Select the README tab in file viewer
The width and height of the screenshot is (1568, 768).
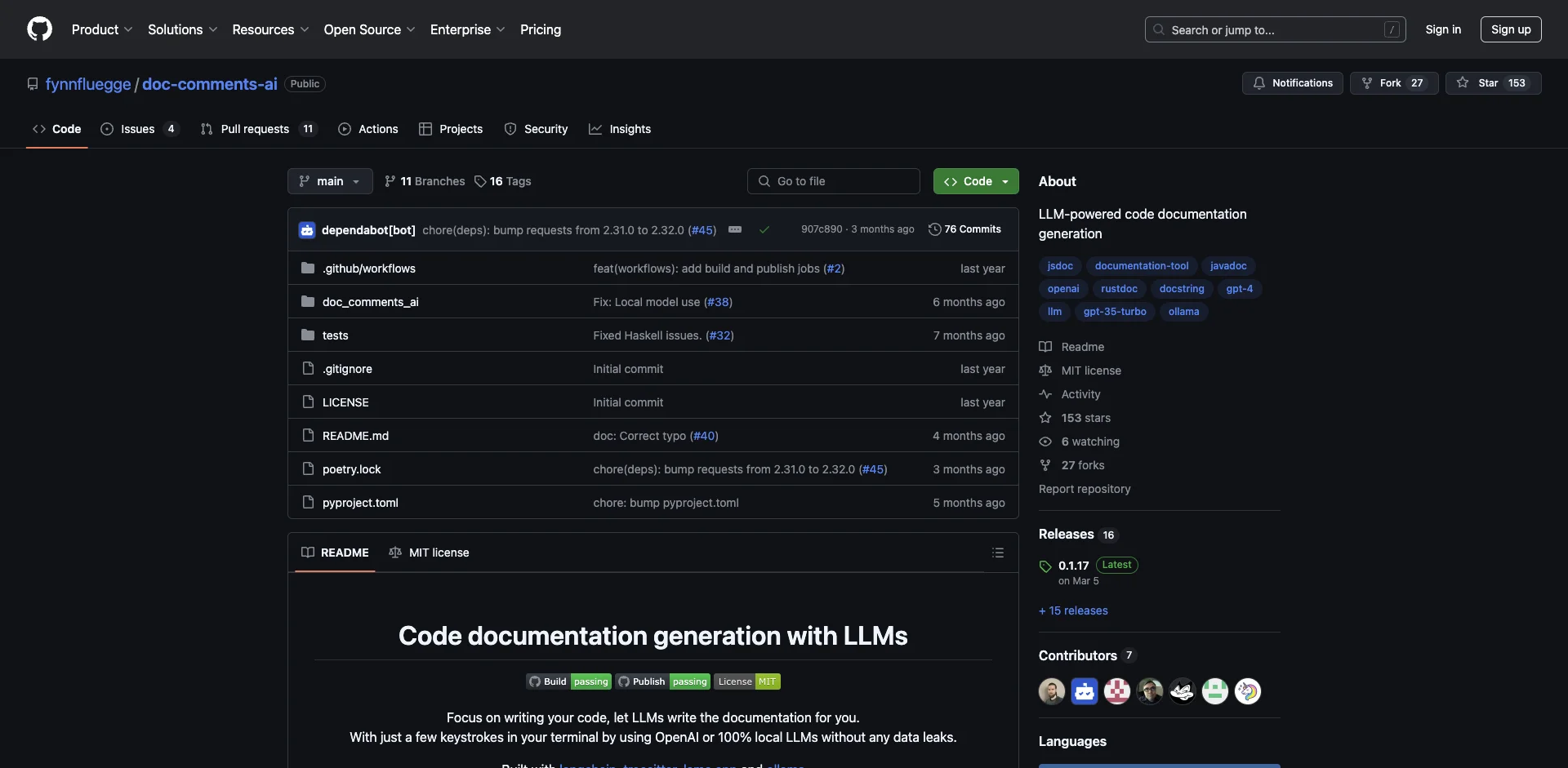click(x=335, y=553)
